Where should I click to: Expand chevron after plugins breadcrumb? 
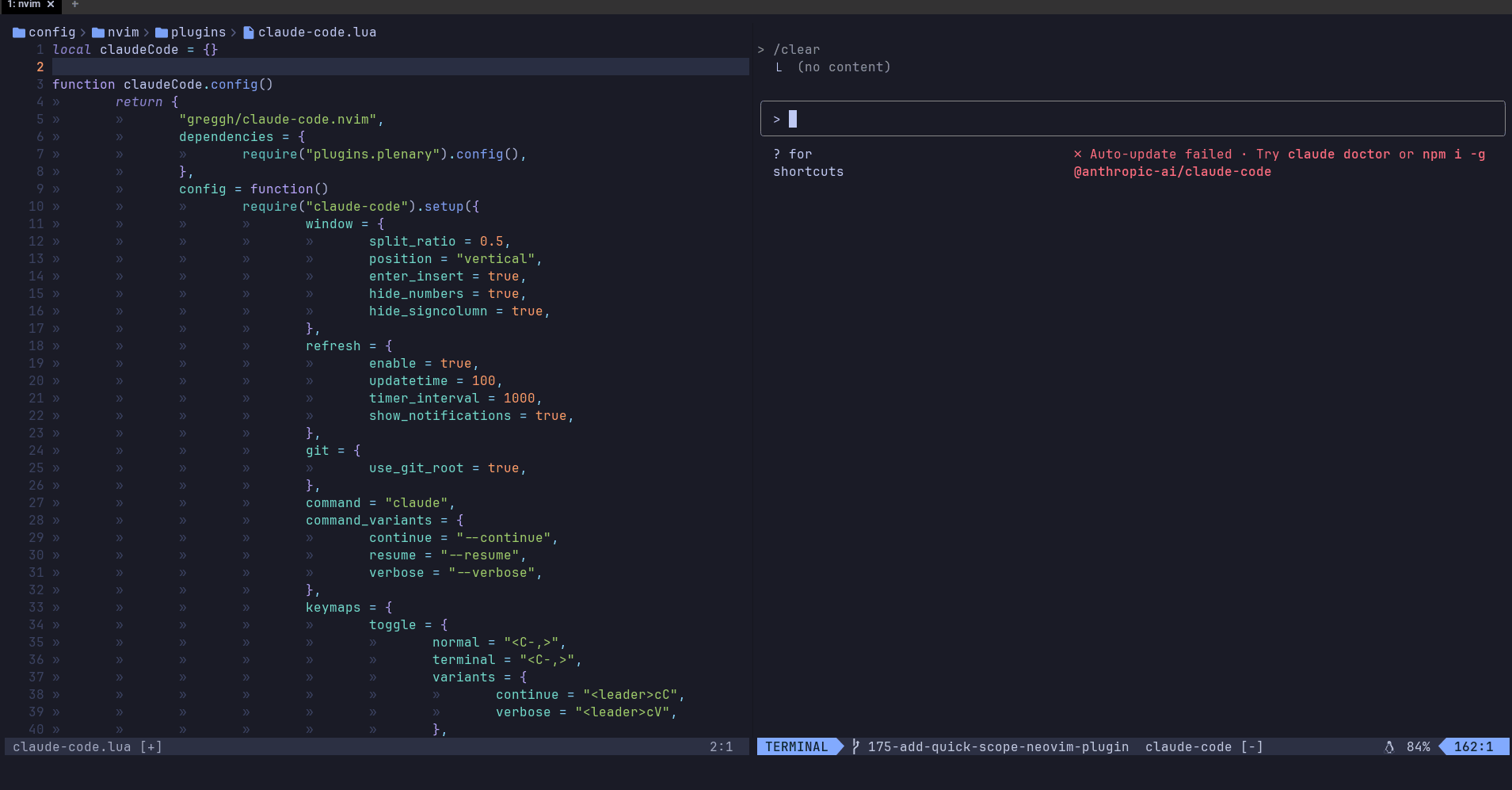(x=234, y=32)
